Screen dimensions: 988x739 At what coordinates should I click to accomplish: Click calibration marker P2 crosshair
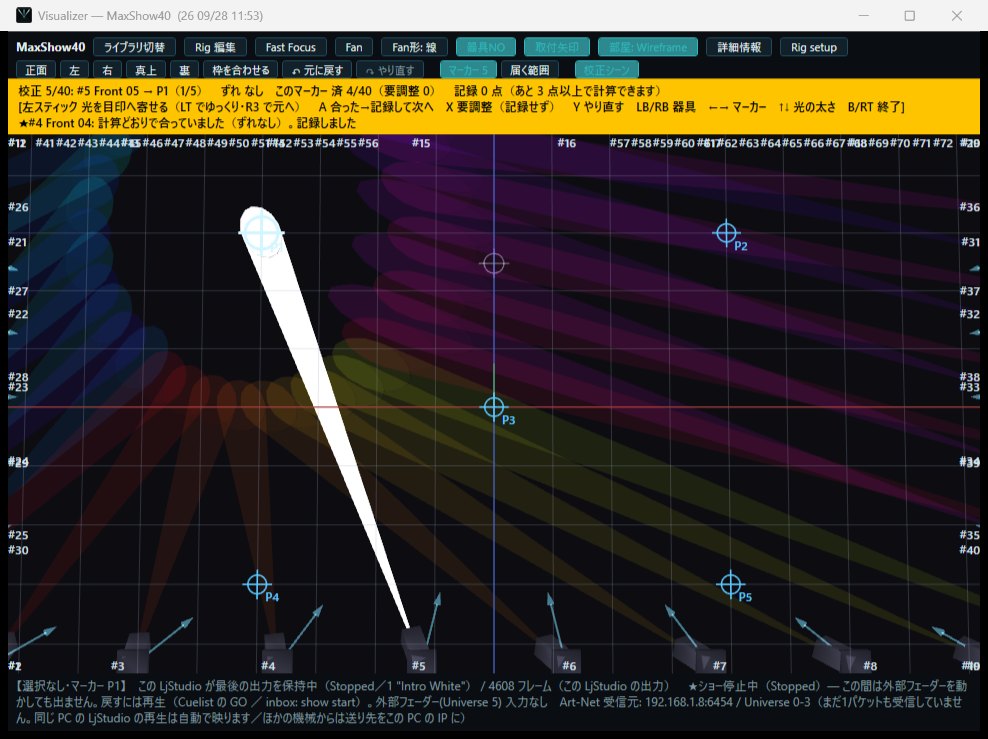726,233
